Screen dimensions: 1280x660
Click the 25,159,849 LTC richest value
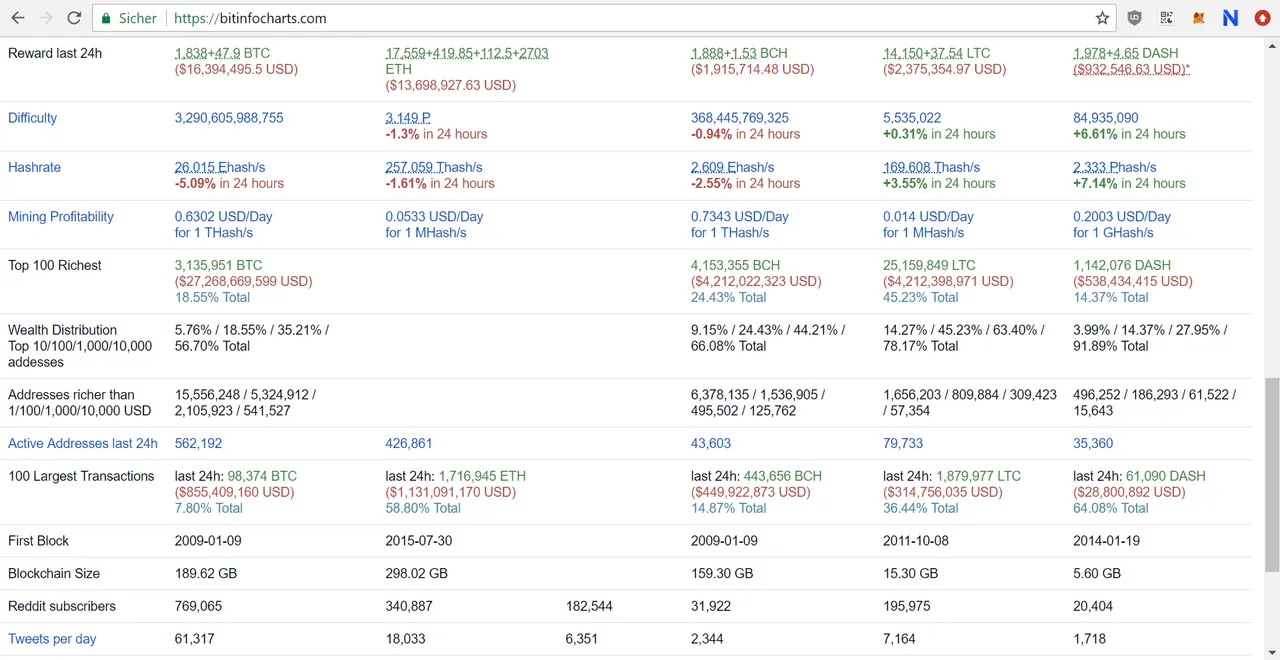(x=929, y=265)
